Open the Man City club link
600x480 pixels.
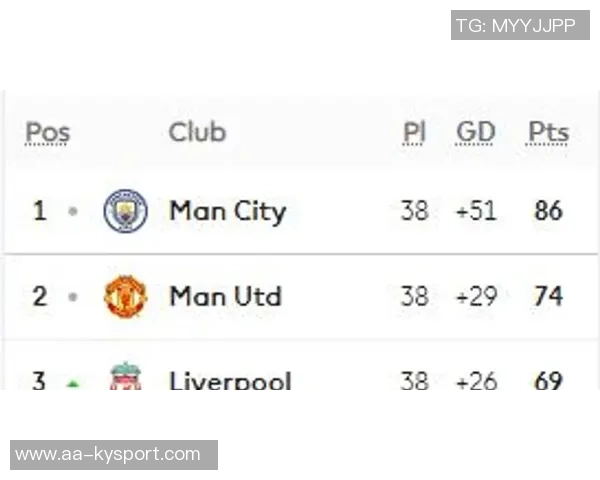(x=227, y=211)
